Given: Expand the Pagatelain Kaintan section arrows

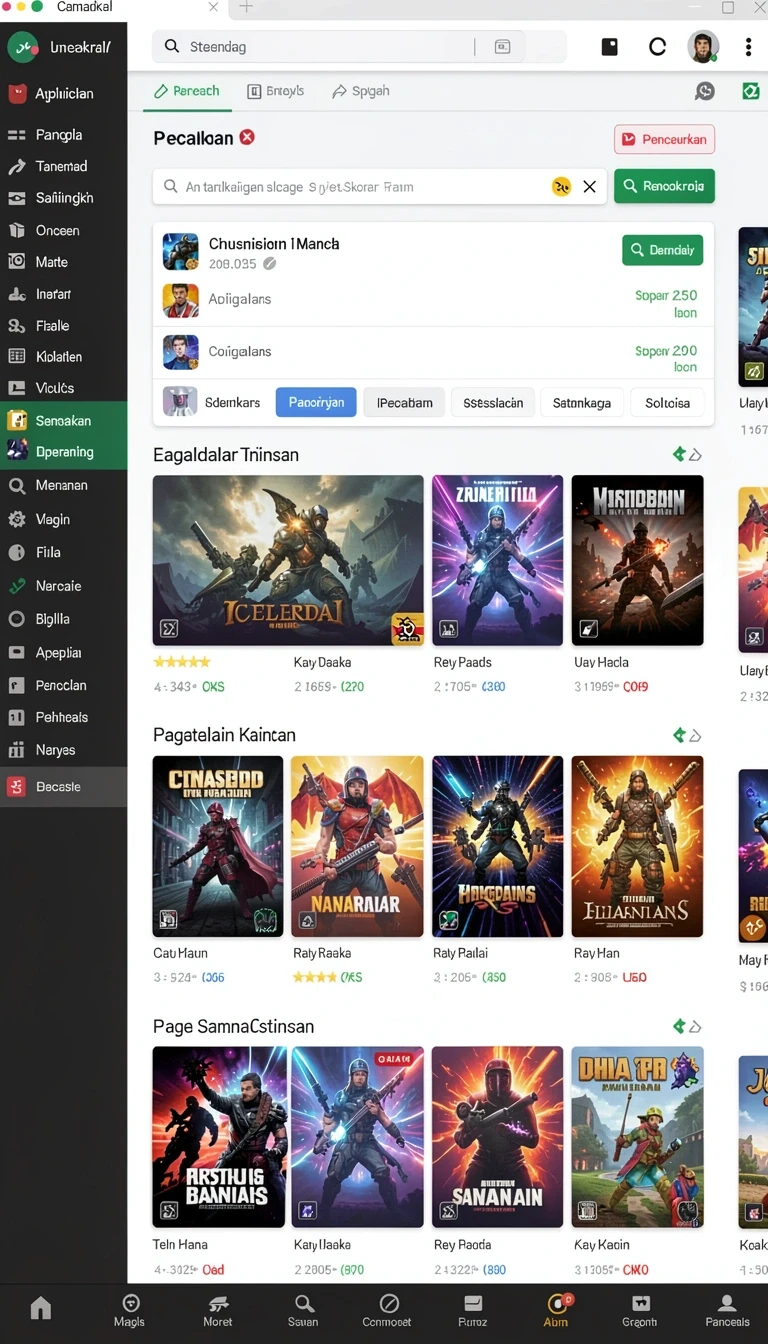Looking at the screenshot, I should click(x=687, y=735).
